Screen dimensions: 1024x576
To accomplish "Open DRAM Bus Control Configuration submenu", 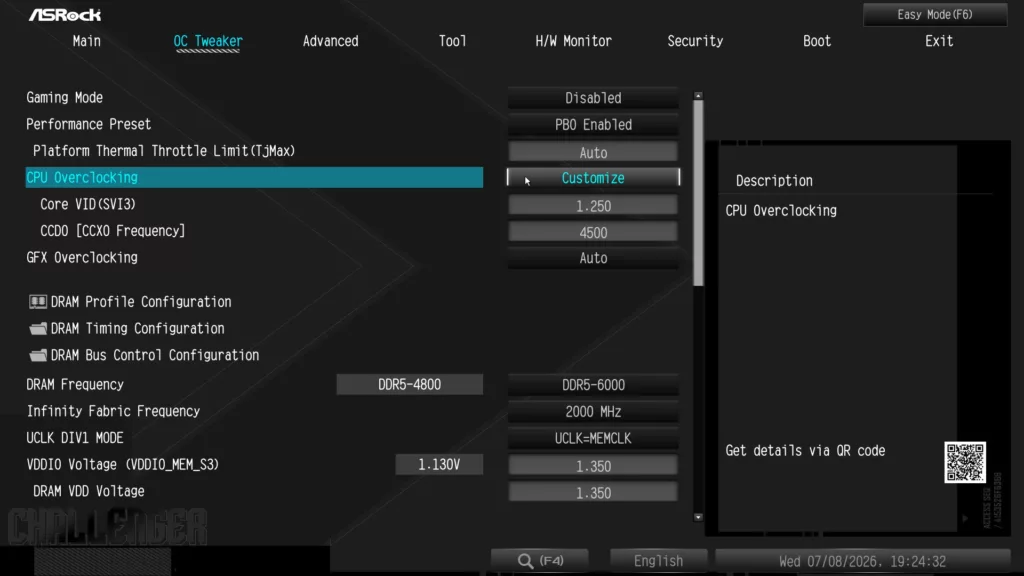I will click(x=155, y=355).
